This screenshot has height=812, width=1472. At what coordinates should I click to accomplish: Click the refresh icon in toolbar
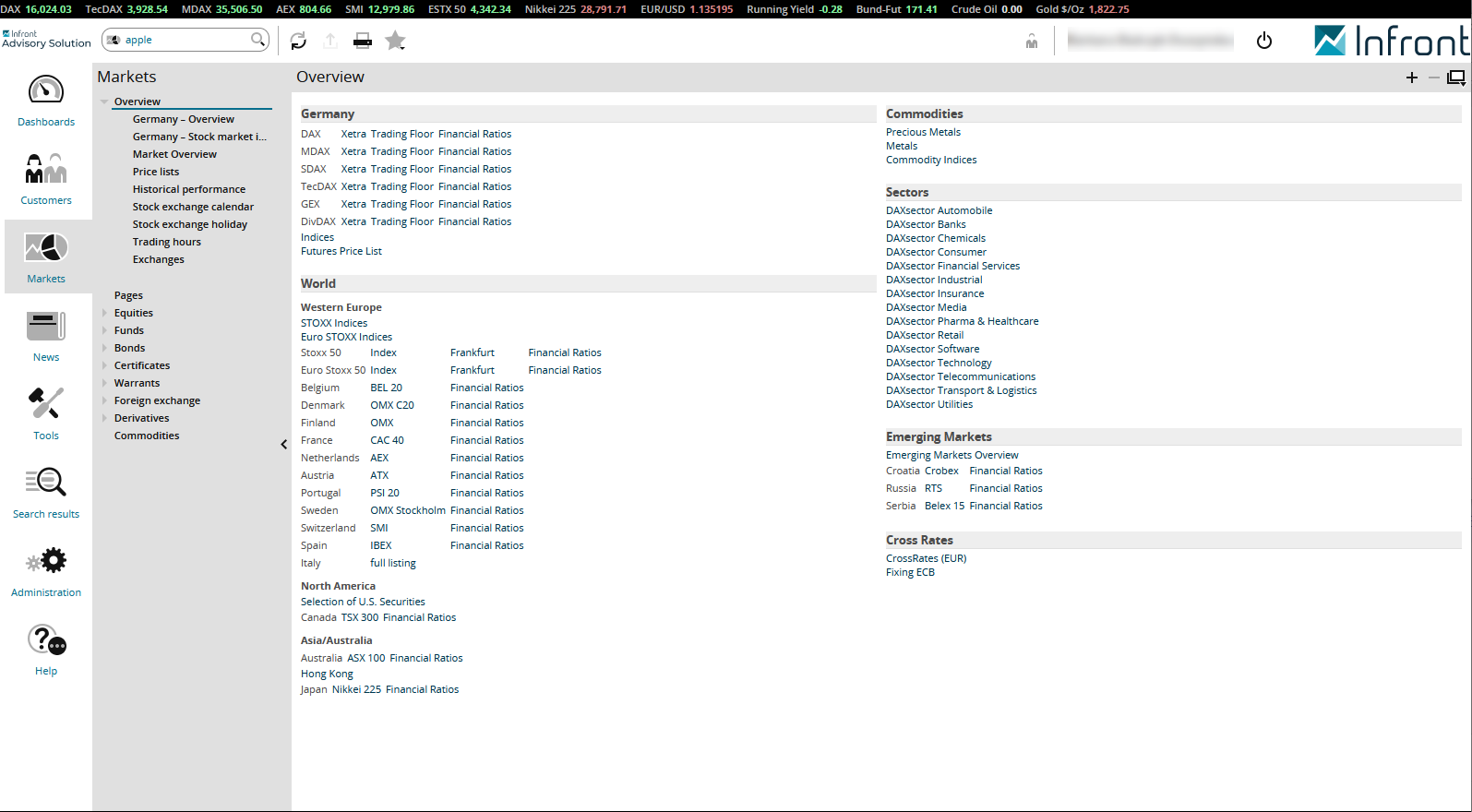click(298, 41)
